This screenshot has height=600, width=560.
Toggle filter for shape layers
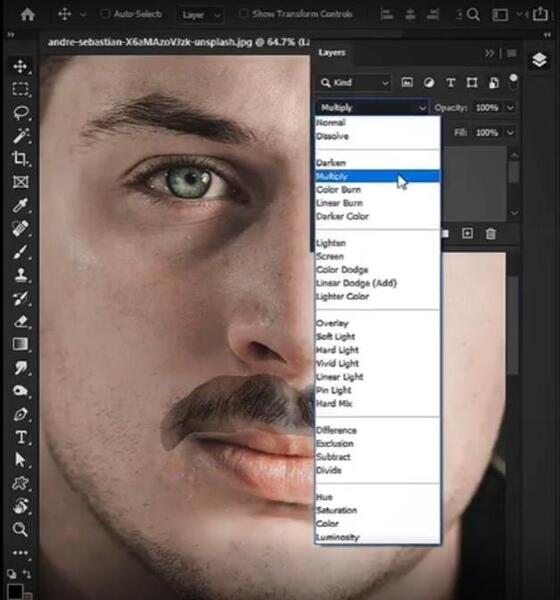472,82
